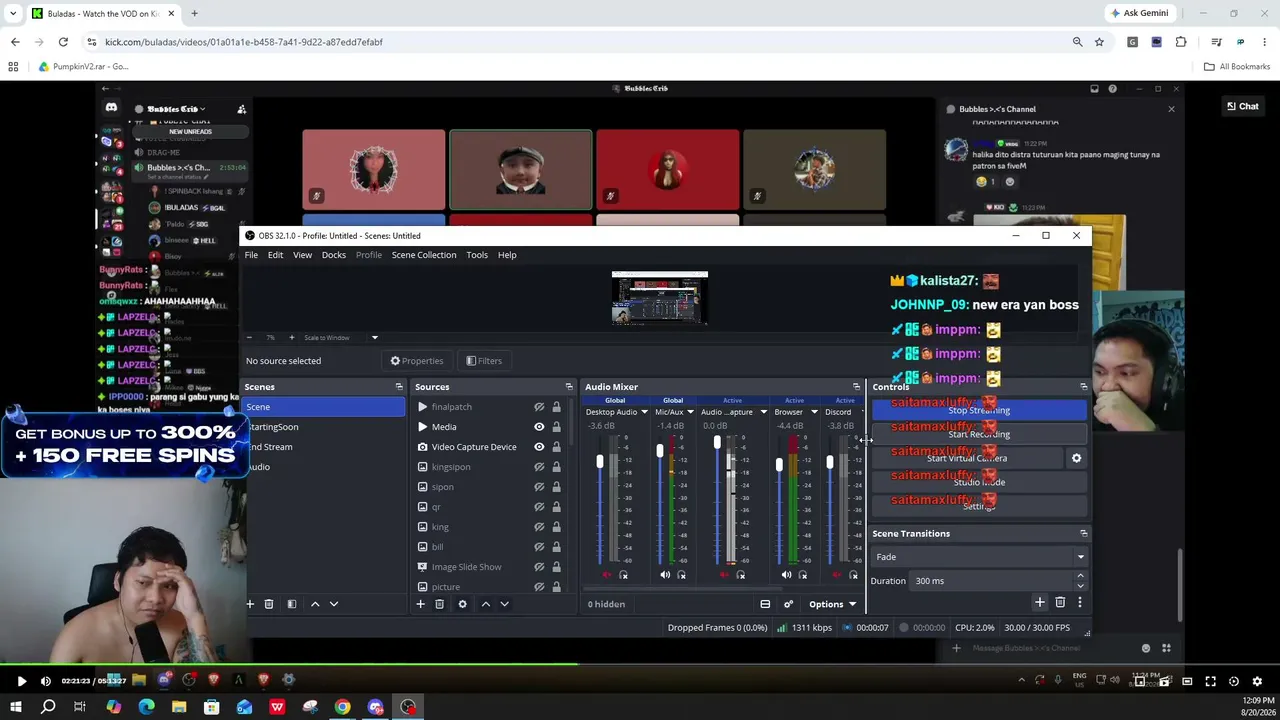Adjust the Mic/Aux volume slider
The image size is (1280, 720).
660,452
